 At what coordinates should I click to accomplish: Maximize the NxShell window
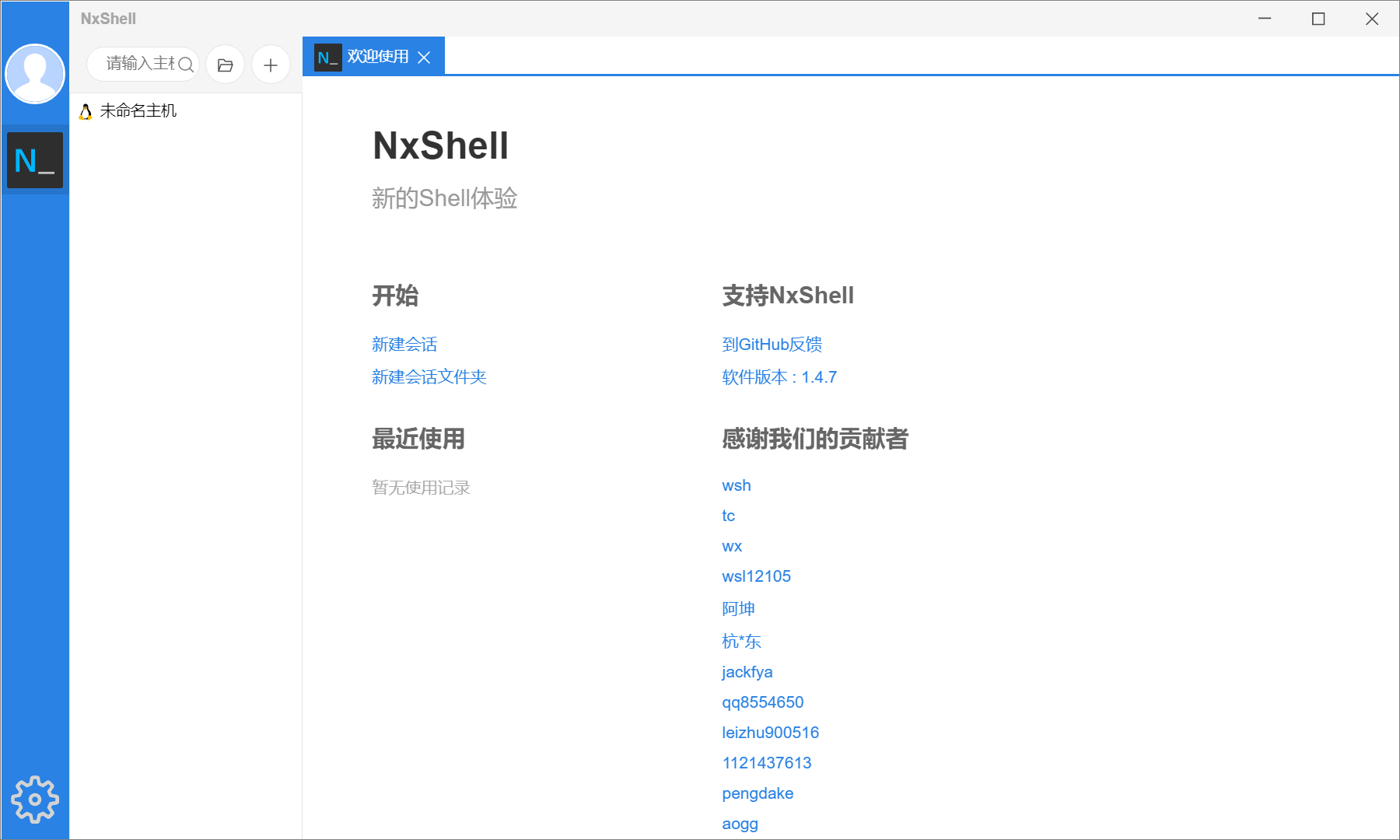coord(1318,19)
